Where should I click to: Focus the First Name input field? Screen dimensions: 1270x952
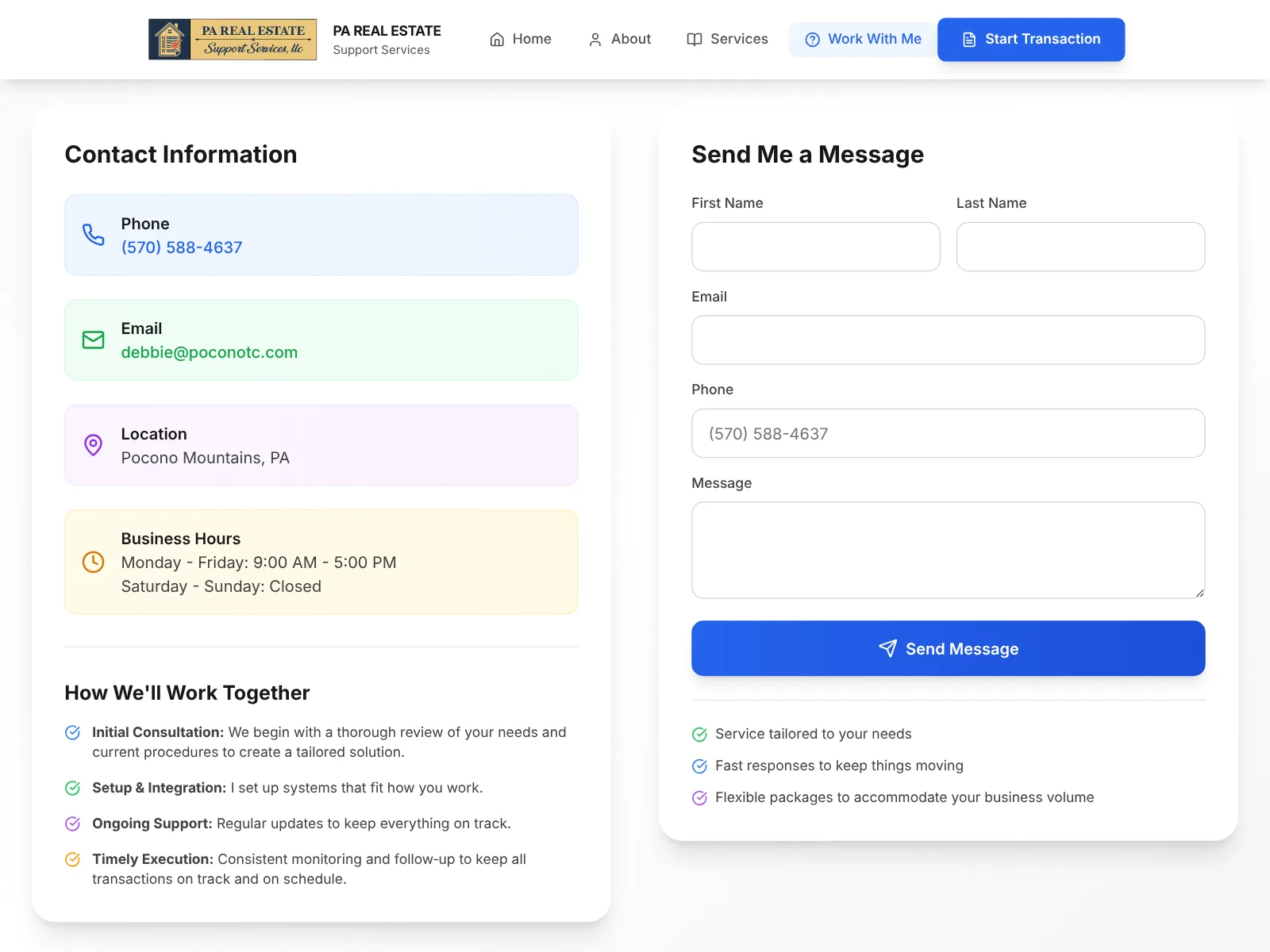(x=816, y=247)
